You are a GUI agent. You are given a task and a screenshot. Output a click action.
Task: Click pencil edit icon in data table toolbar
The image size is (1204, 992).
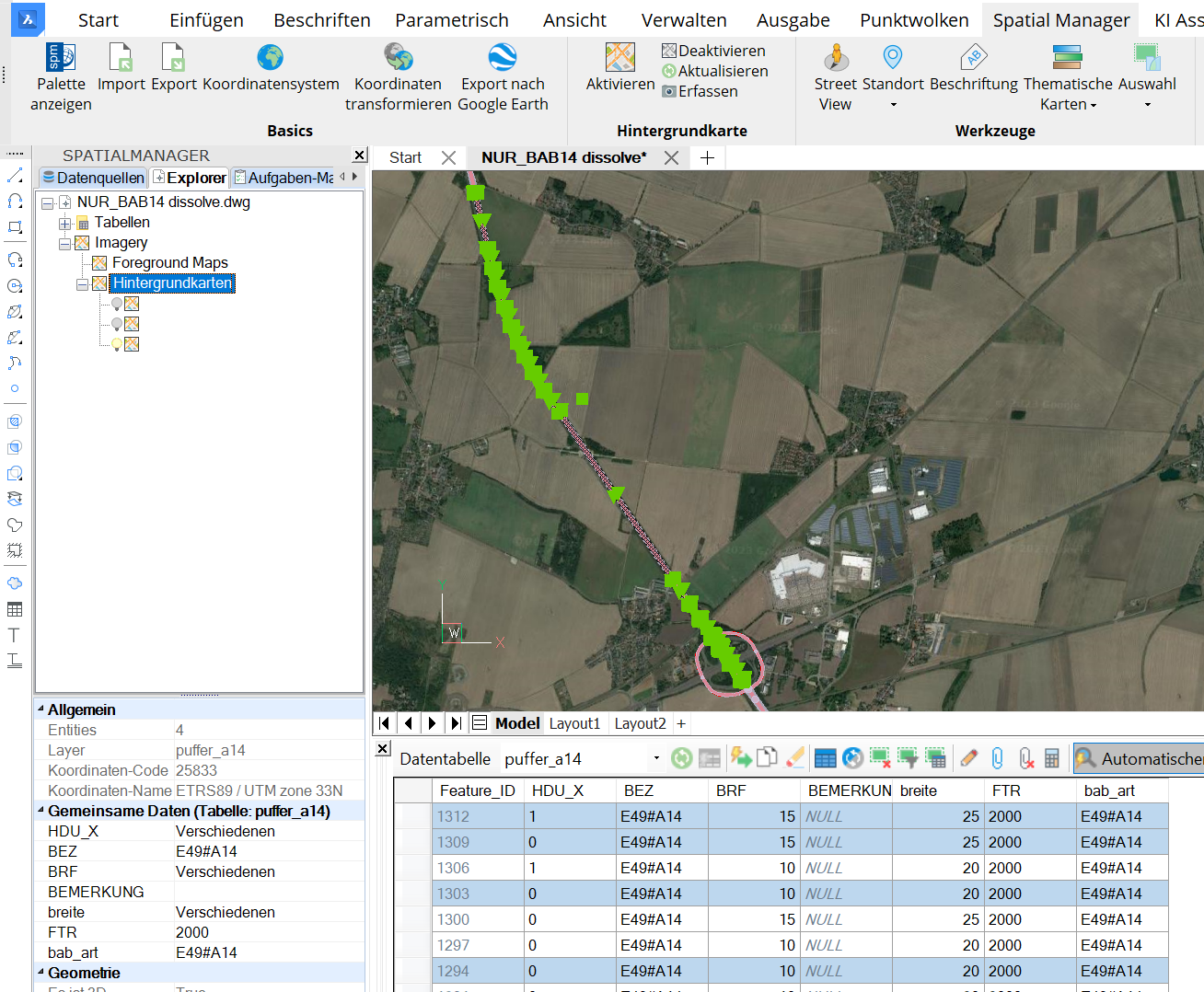pos(968,758)
